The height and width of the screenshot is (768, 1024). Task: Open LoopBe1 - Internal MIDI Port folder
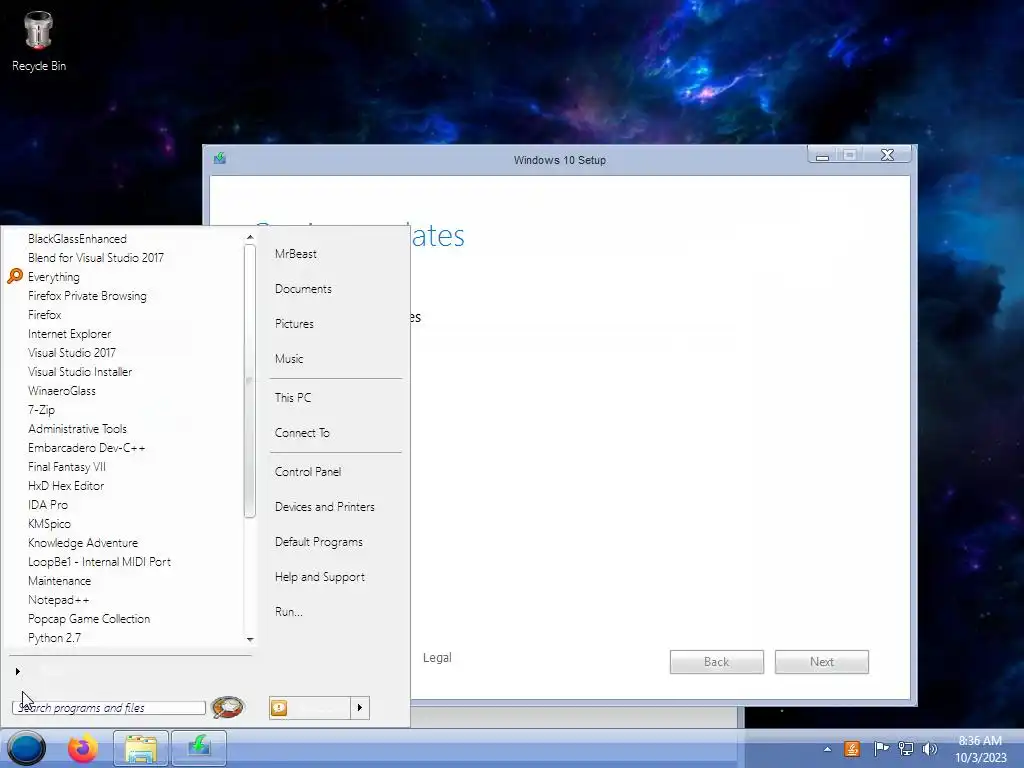[99, 562]
